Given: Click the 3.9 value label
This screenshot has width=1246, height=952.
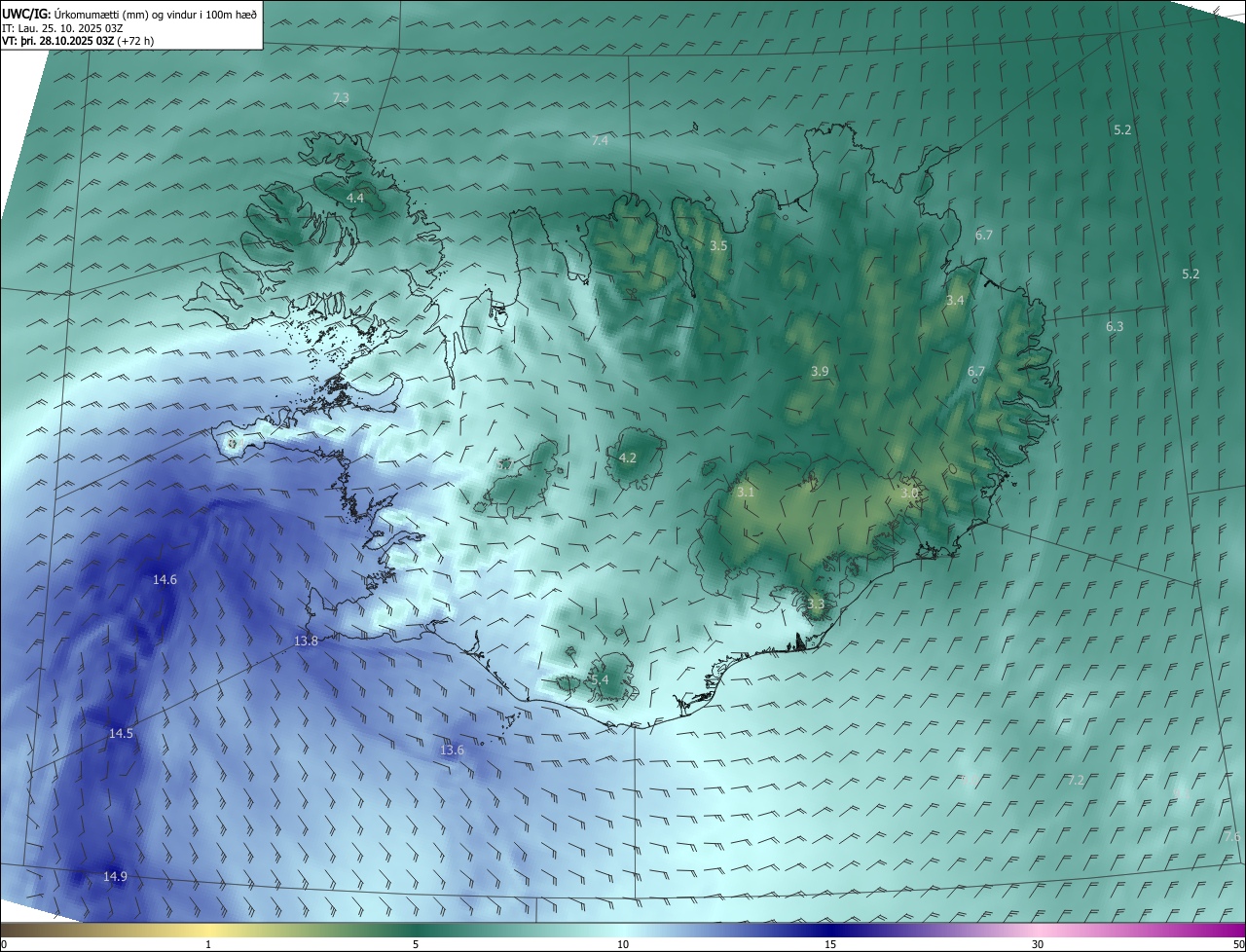Looking at the screenshot, I should coord(820,372).
